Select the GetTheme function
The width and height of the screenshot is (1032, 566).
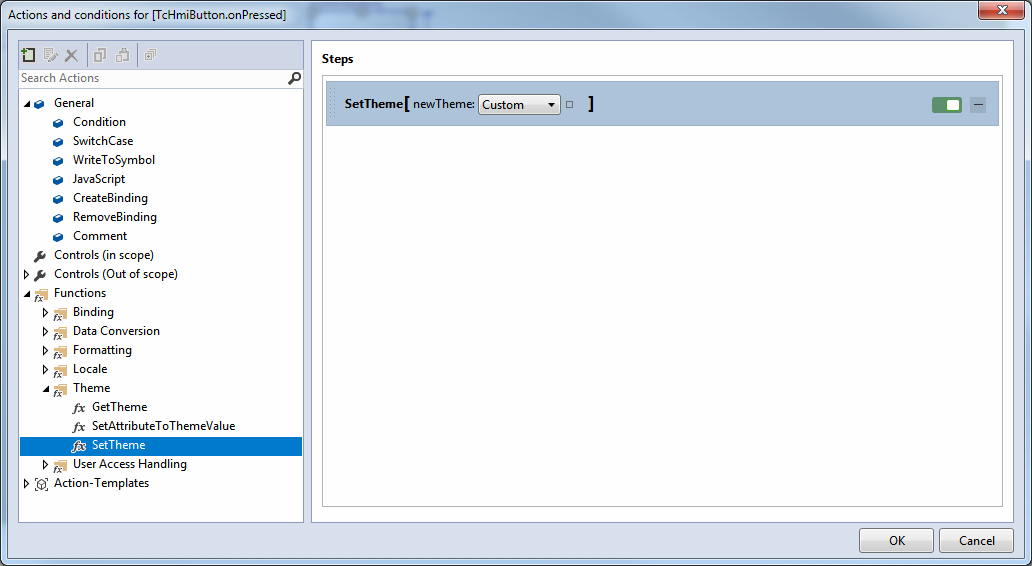pyautogui.click(x=119, y=407)
